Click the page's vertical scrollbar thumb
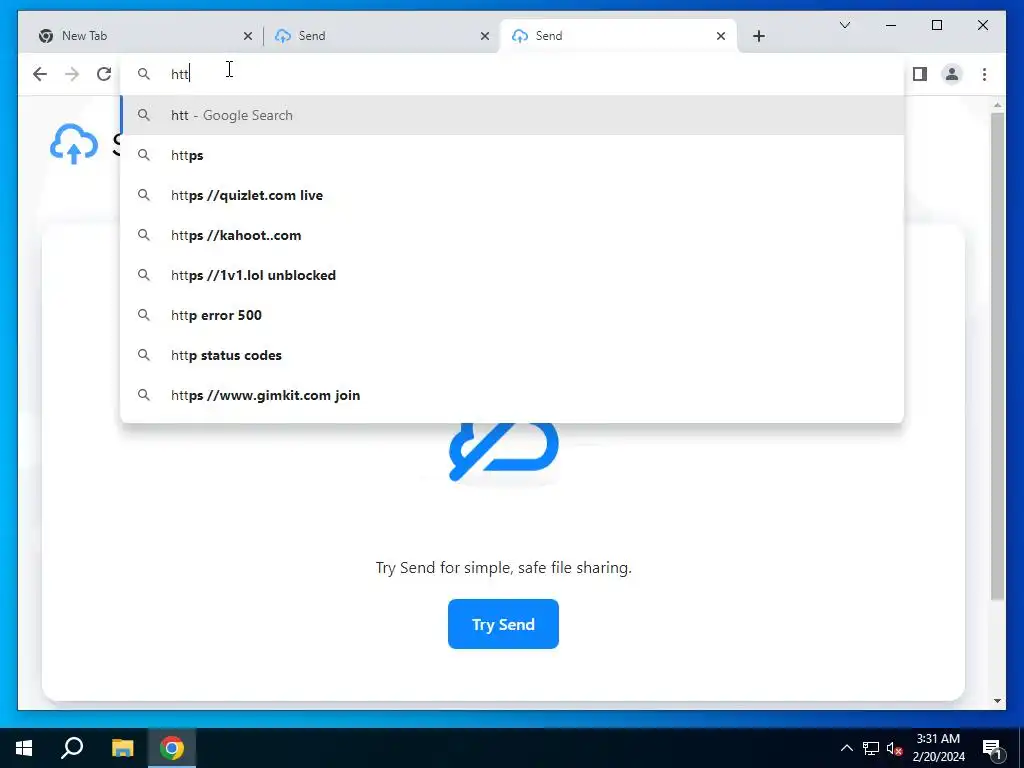Screen dimensions: 1024x768 [x=997, y=356]
